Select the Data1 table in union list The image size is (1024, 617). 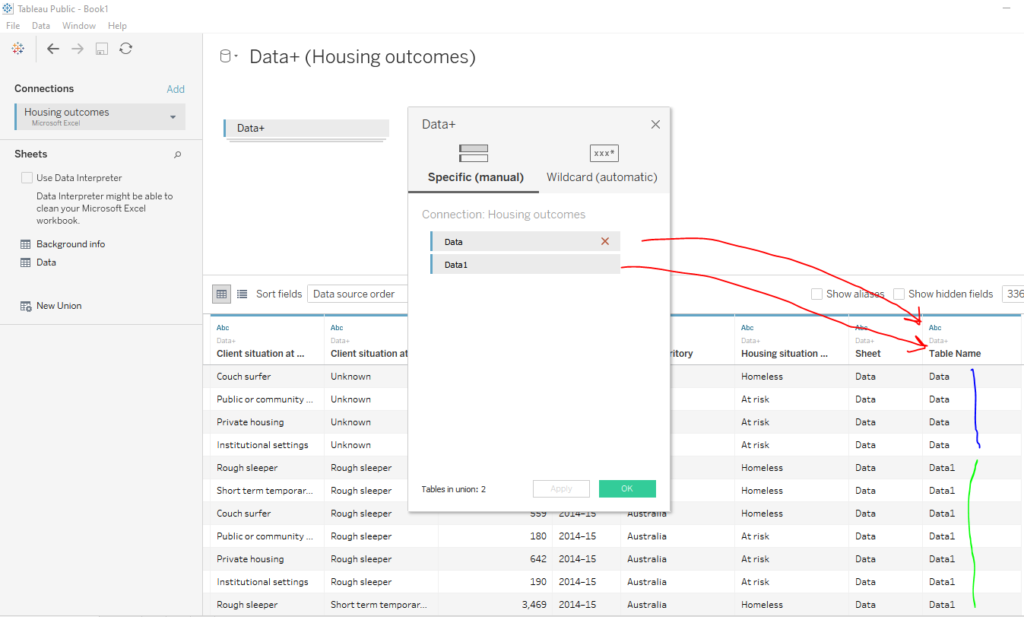(x=524, y=264)
